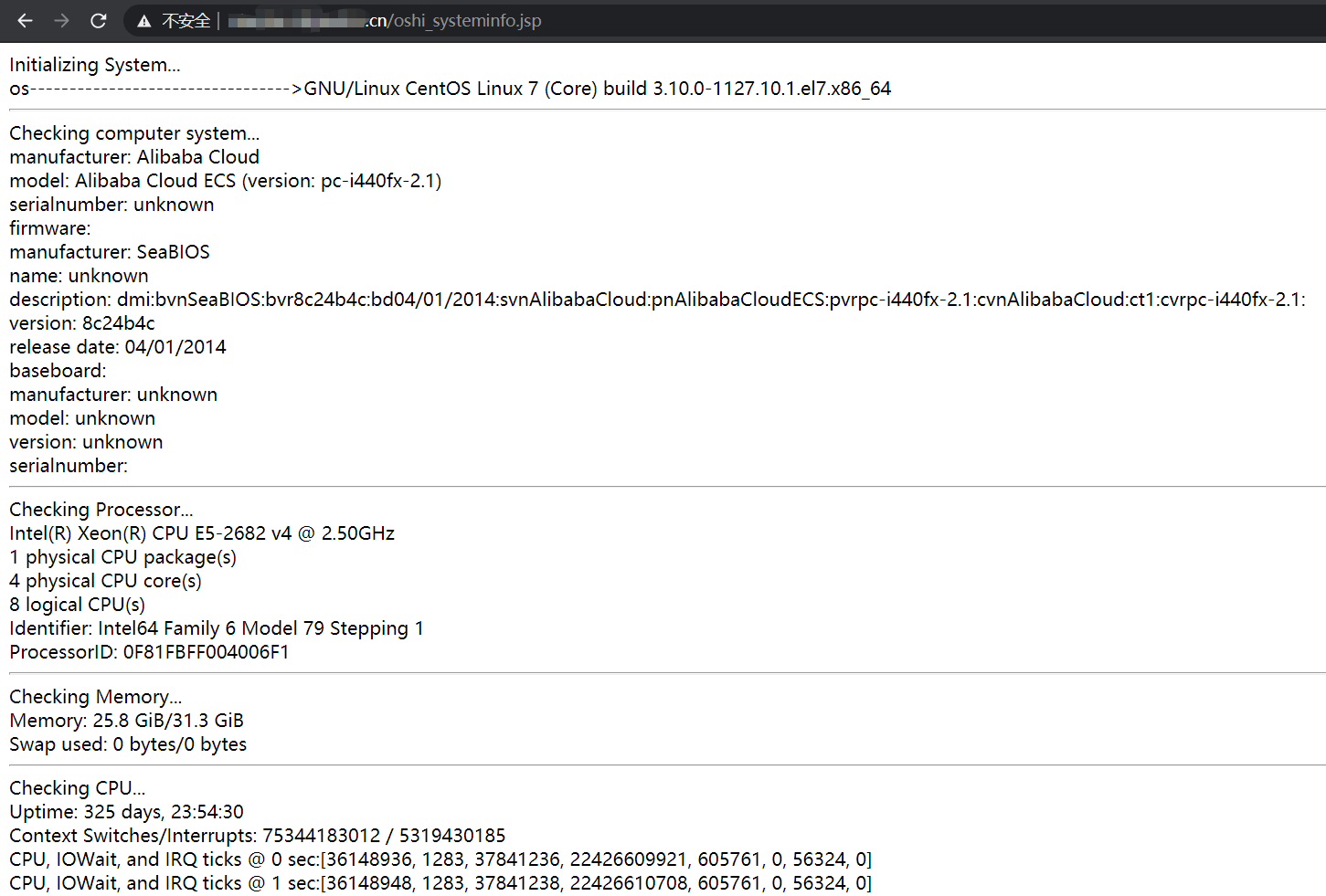Reload the page with the refresh icon

click(99, 20)
